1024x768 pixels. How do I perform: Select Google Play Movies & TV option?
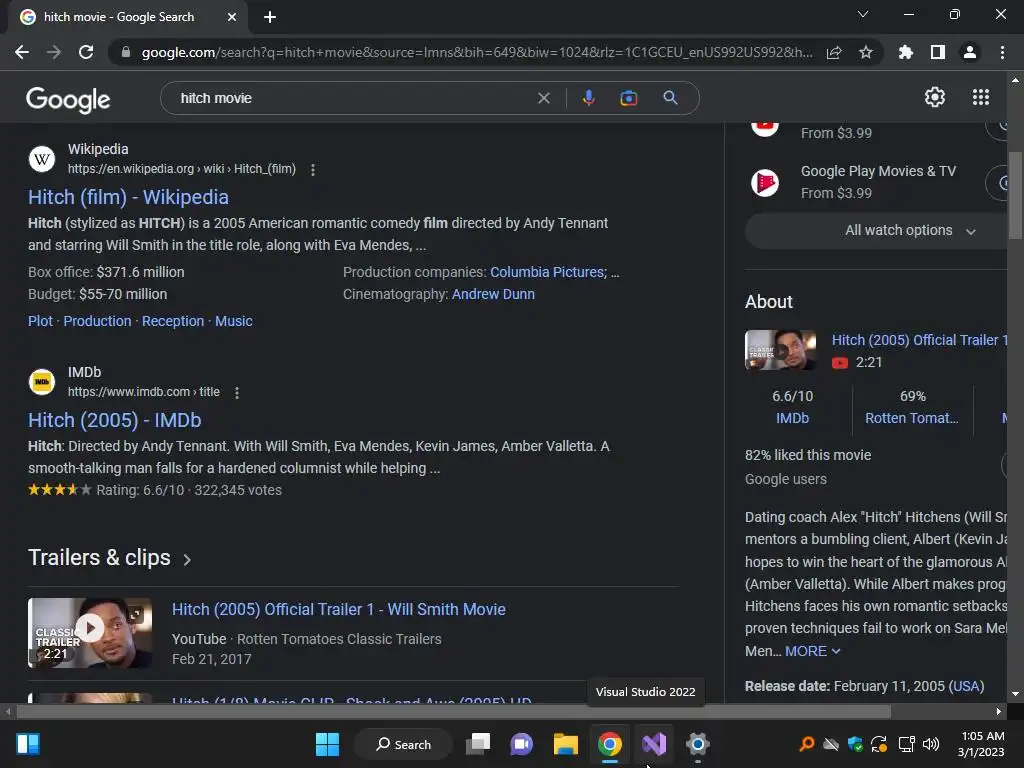point(878,182)
